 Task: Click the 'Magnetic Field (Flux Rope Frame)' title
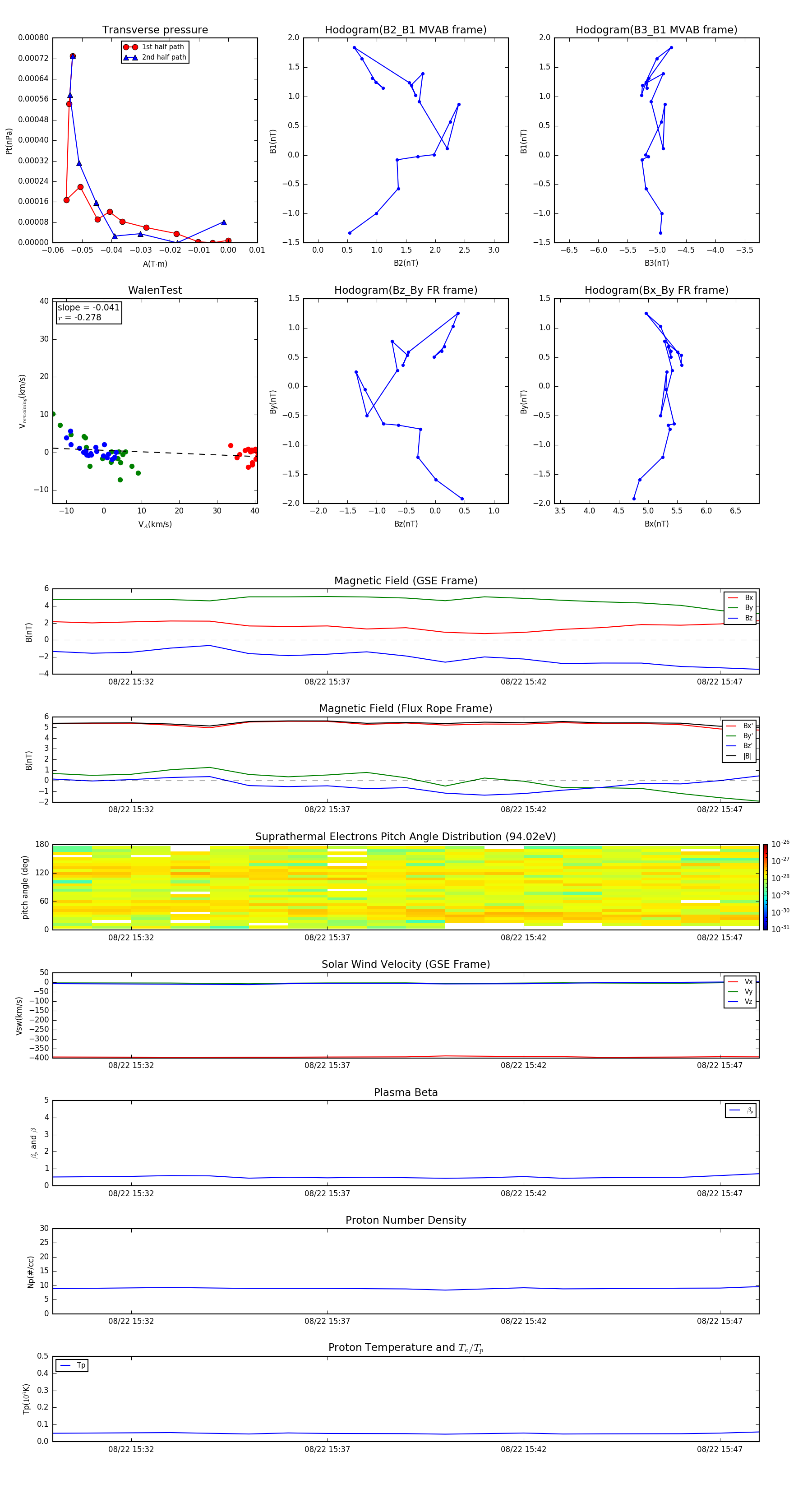coord(406,709)
